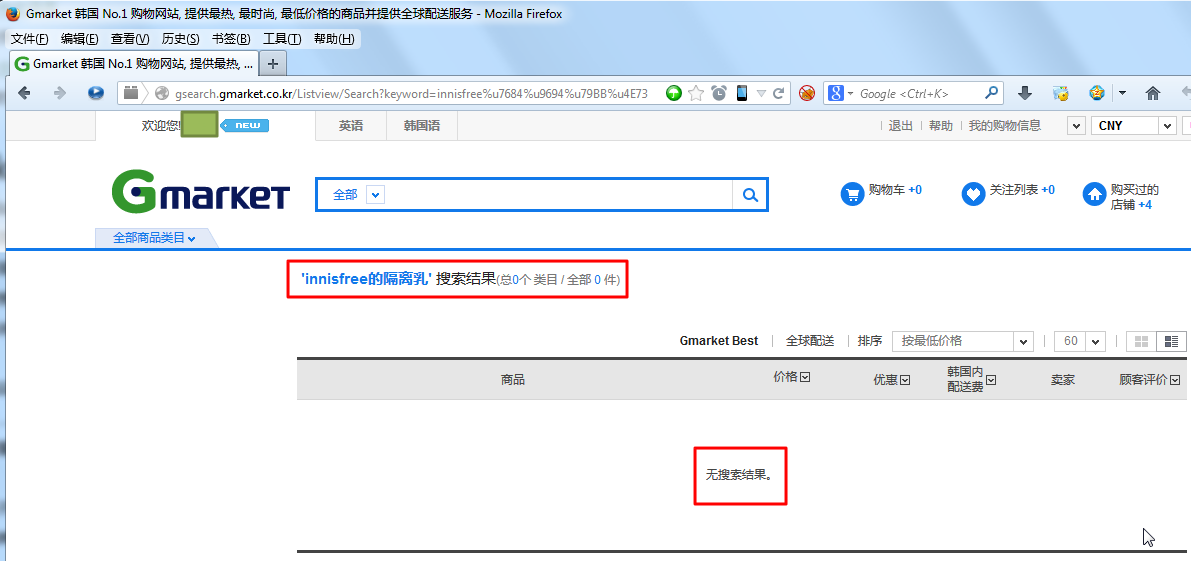Open the 历史(S) menu
The image size is (1191, 561).
click(x=181, y=39)
